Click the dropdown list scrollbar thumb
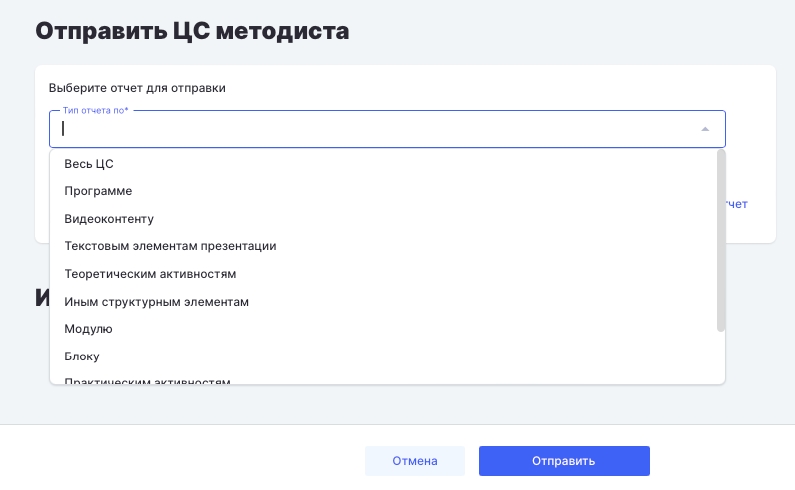The height and width of the screenshot is (490, 795). pyautogui.click(x=721, y=240)
